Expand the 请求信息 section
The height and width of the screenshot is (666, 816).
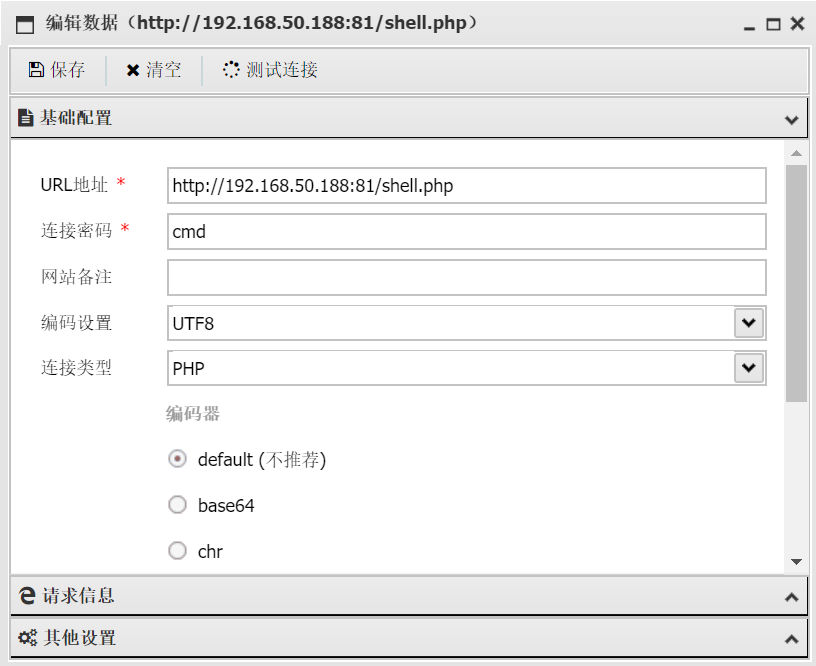pos(792,597)
